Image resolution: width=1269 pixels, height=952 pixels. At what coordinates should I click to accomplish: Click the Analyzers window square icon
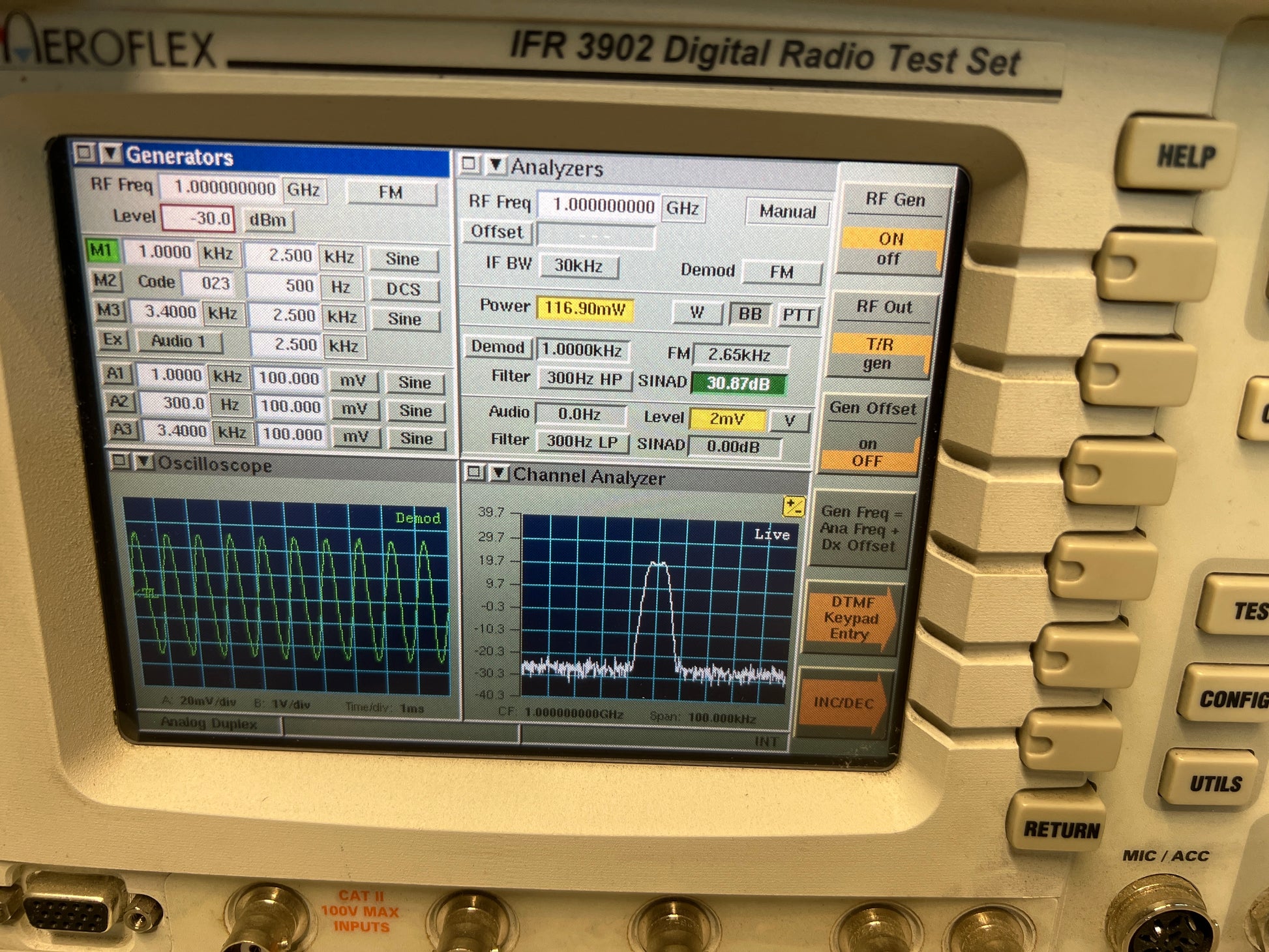click(x=469, y=164)
